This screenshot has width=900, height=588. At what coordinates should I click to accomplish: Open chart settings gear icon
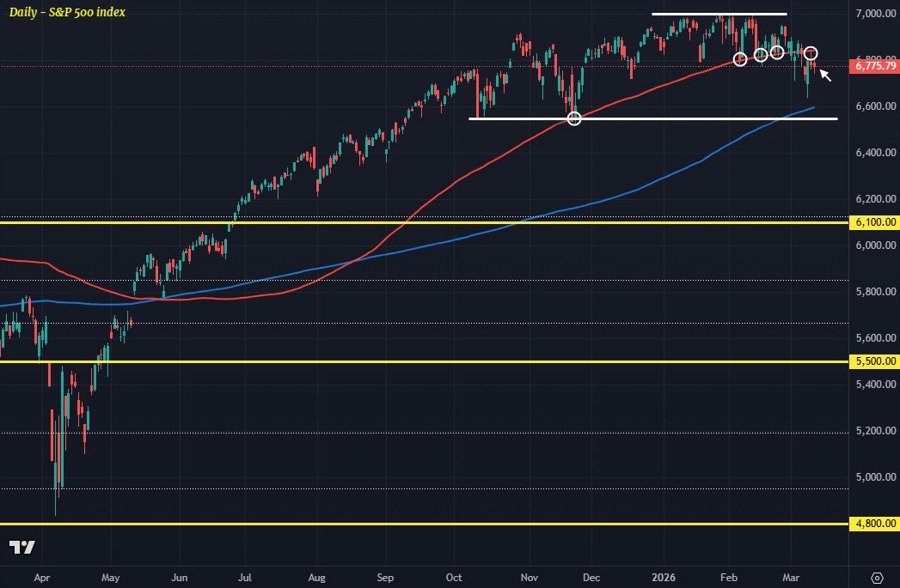pos(877,578)
